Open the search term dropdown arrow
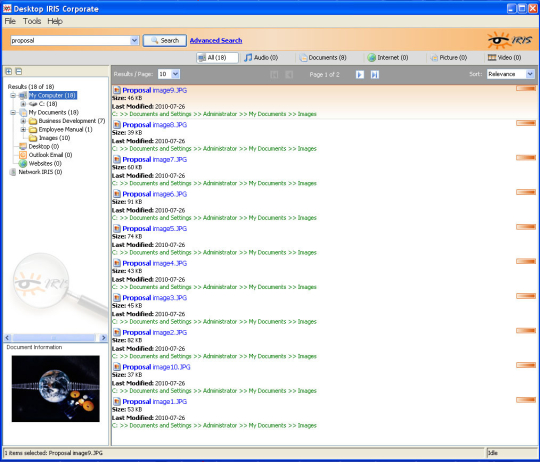 pos(134,41)
